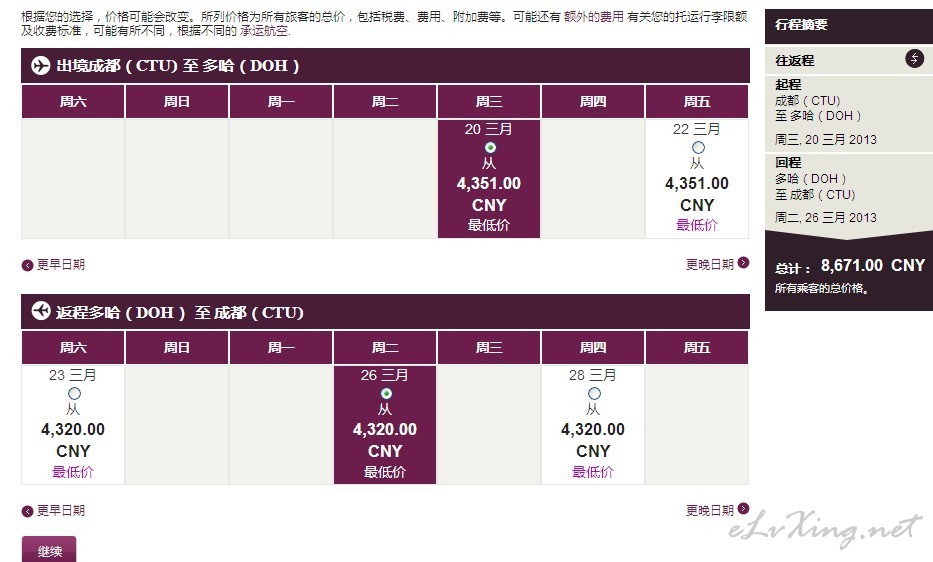The height and width of the screenshot is (562, 933).
Task: Click the 继续 continue button
Action: (x=49, y=551)
